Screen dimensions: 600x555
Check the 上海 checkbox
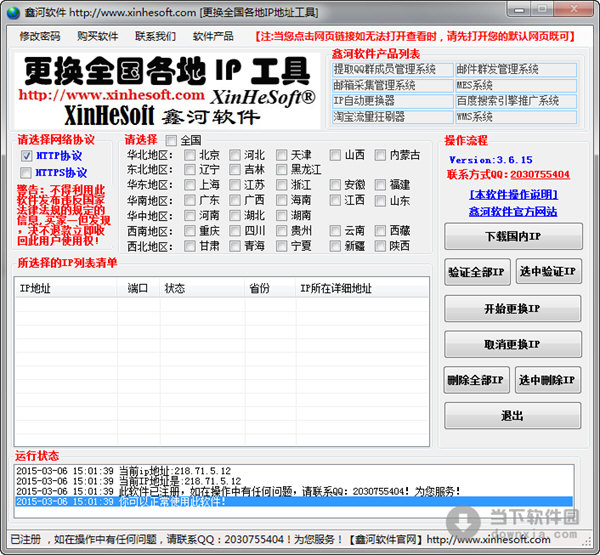pos(190,185)
